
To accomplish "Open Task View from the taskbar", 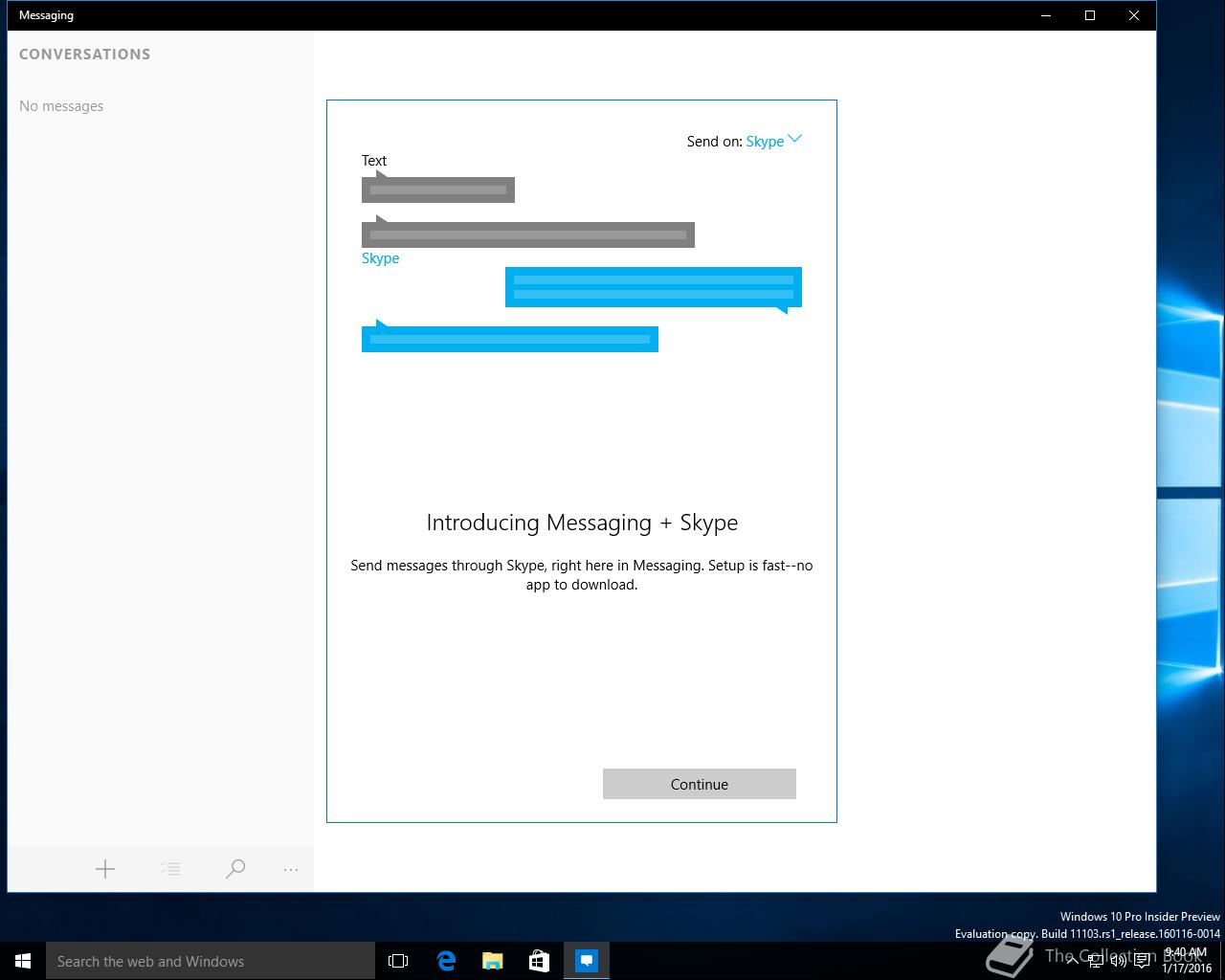I will [x=398, y=961].
